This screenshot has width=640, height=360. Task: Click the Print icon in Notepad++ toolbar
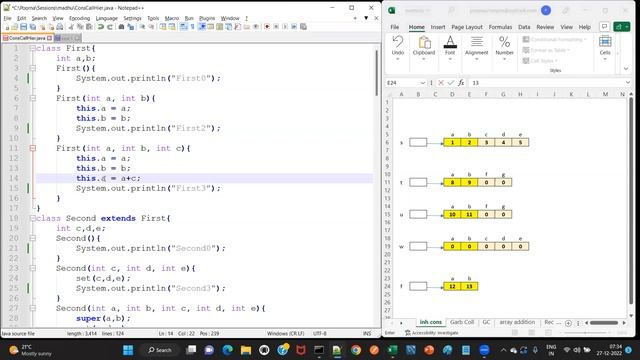pos(60,27)
